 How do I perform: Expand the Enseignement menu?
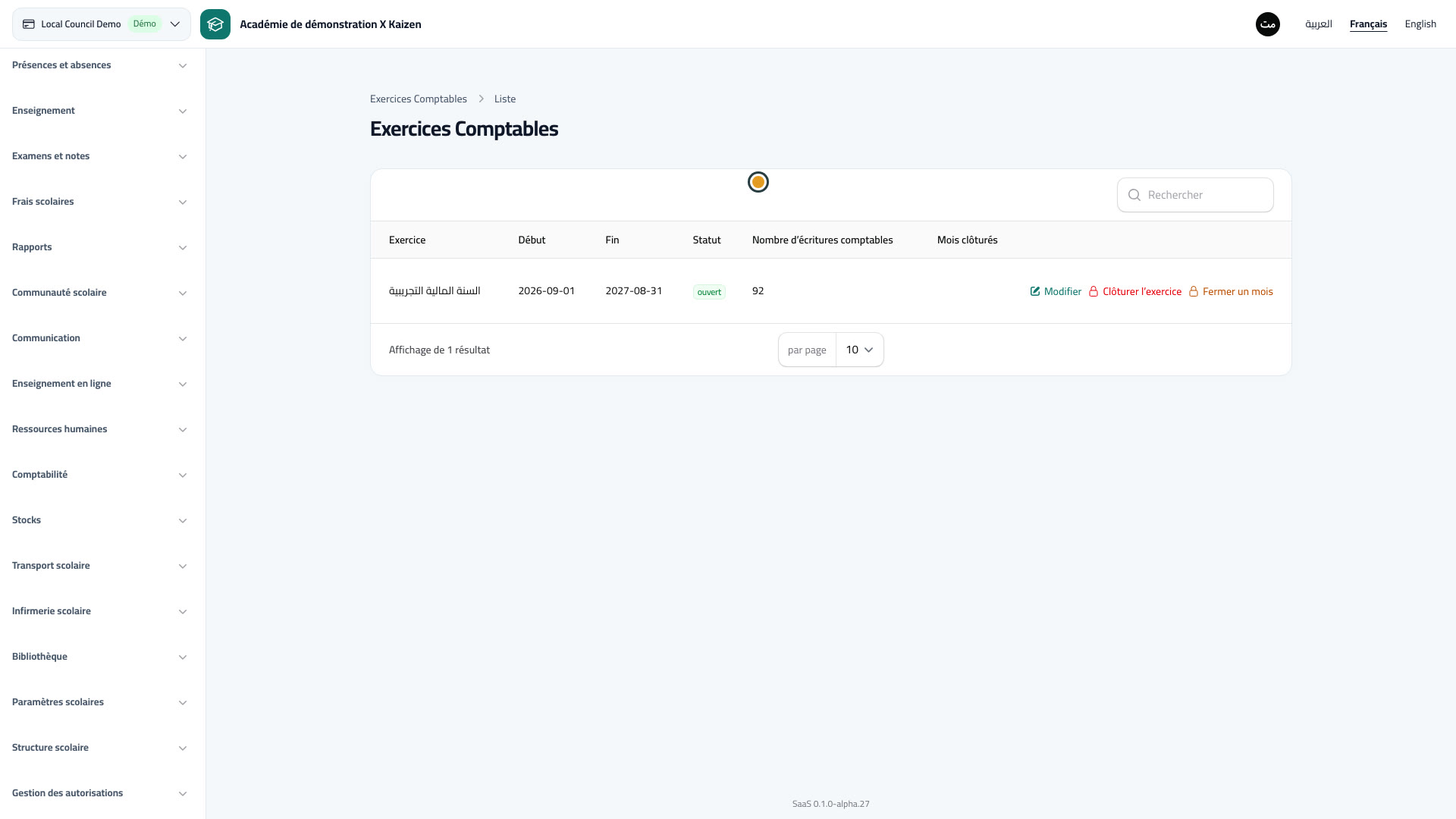(x=99, y=111)
